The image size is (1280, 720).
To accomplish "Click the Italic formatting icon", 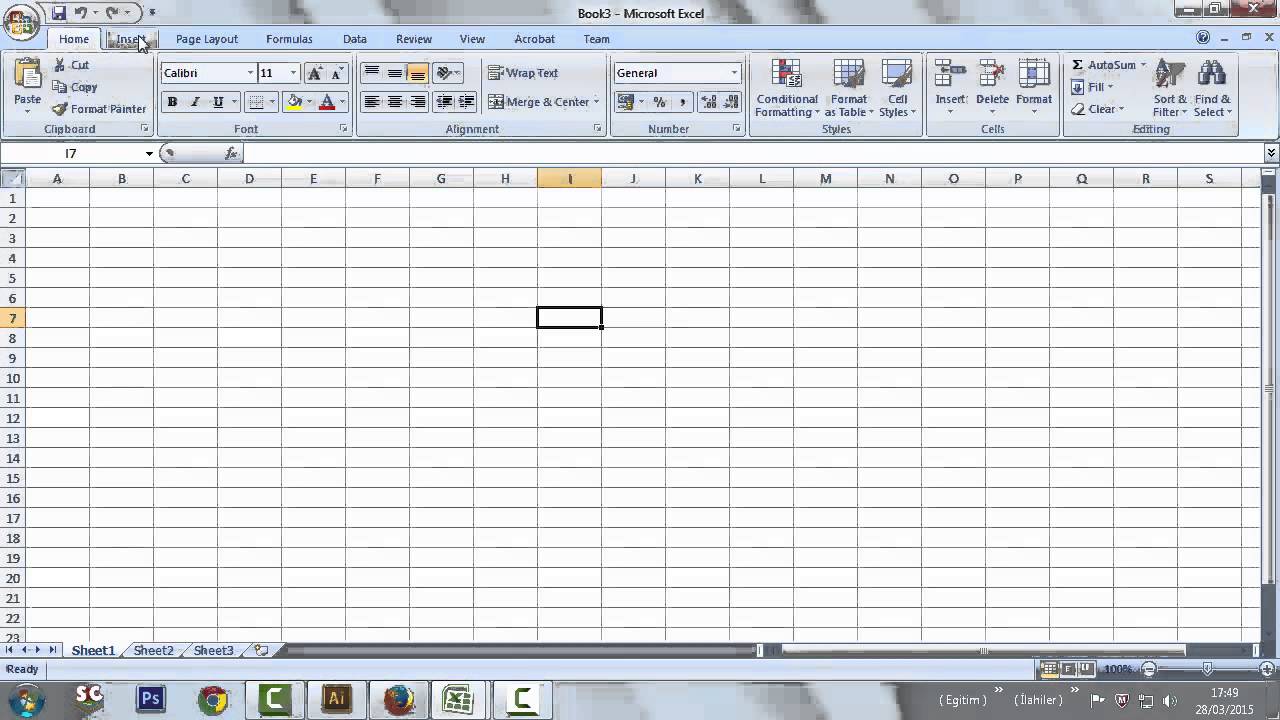I will coord(194,102).
